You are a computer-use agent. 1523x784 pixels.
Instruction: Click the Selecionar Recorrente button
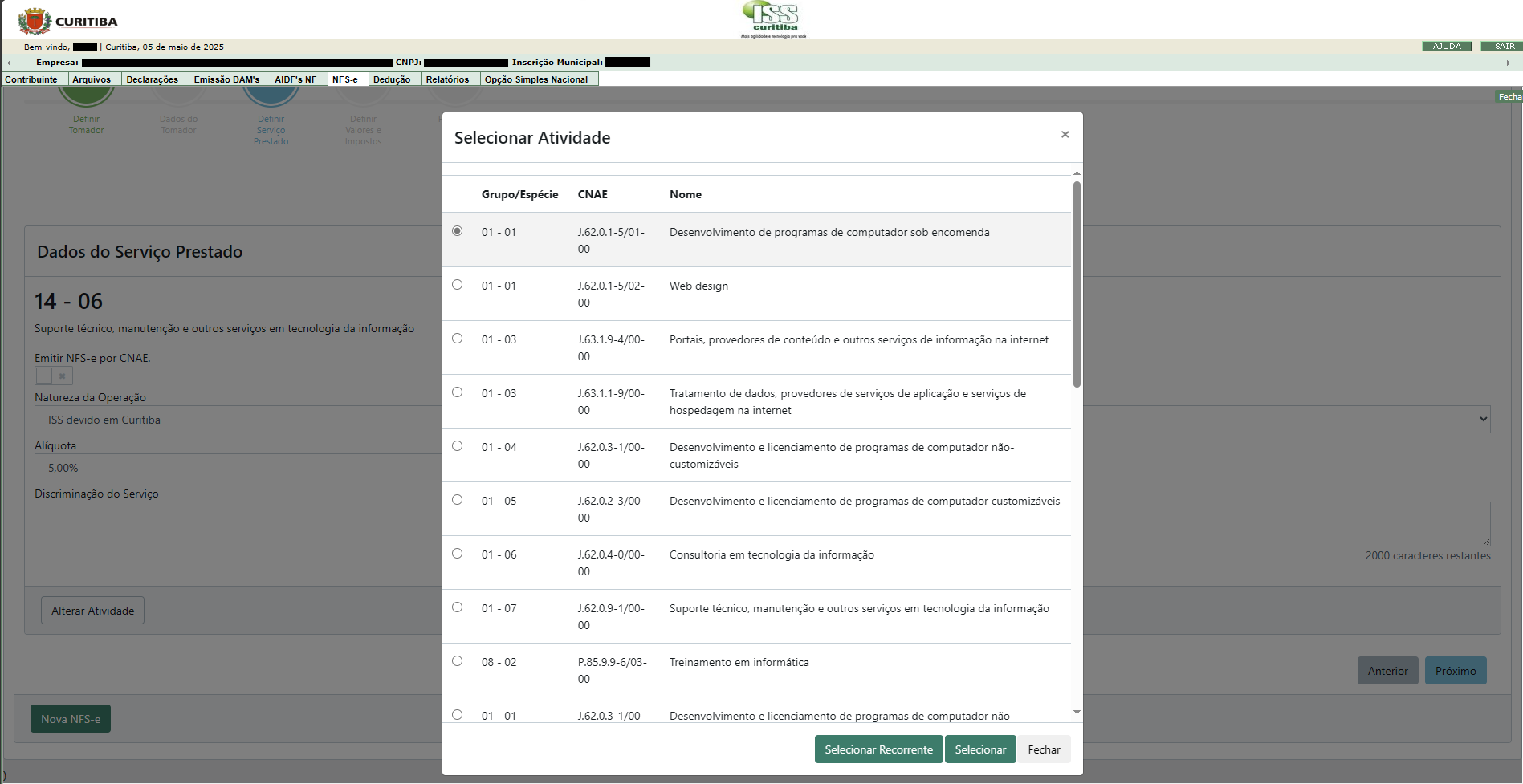point(878,749)
